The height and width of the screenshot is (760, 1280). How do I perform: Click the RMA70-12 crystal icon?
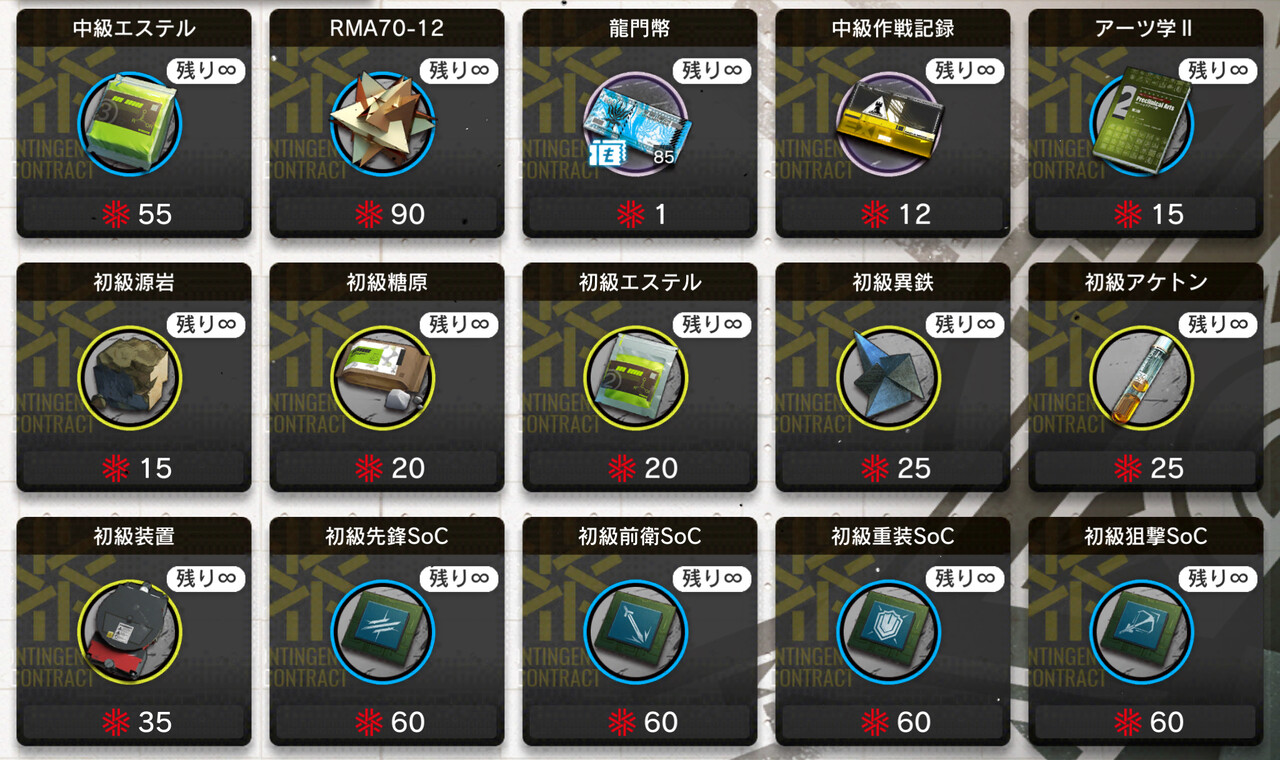pyautogui.click(x=383, y=125)
